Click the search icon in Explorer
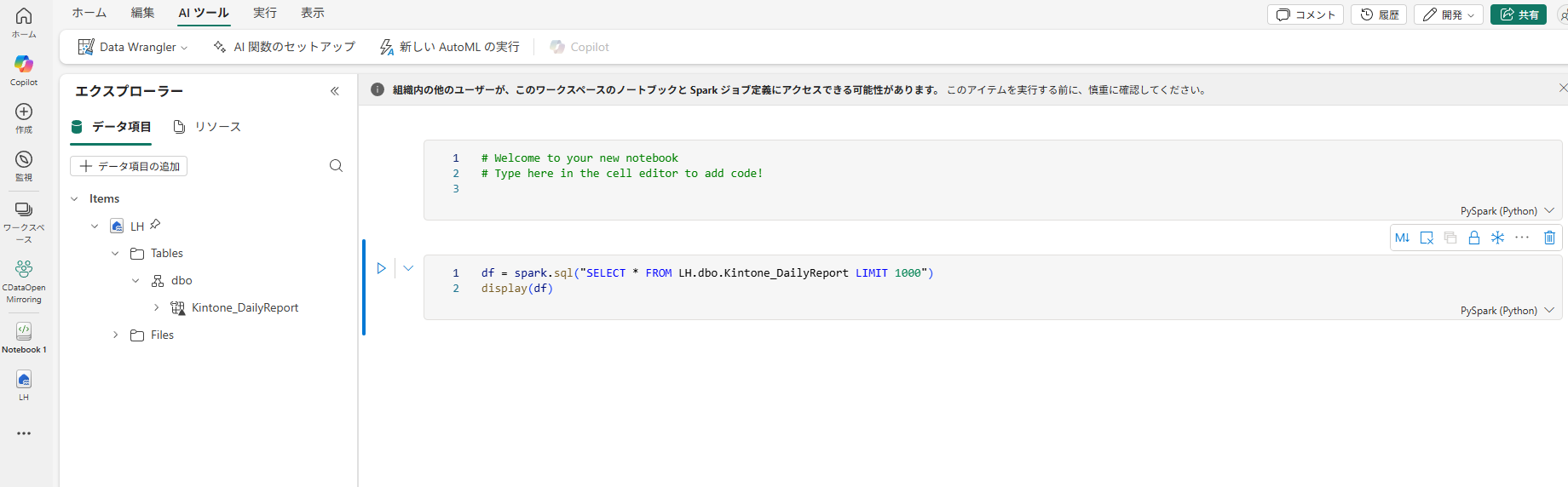1568x487 pixels. coord(336,166)
